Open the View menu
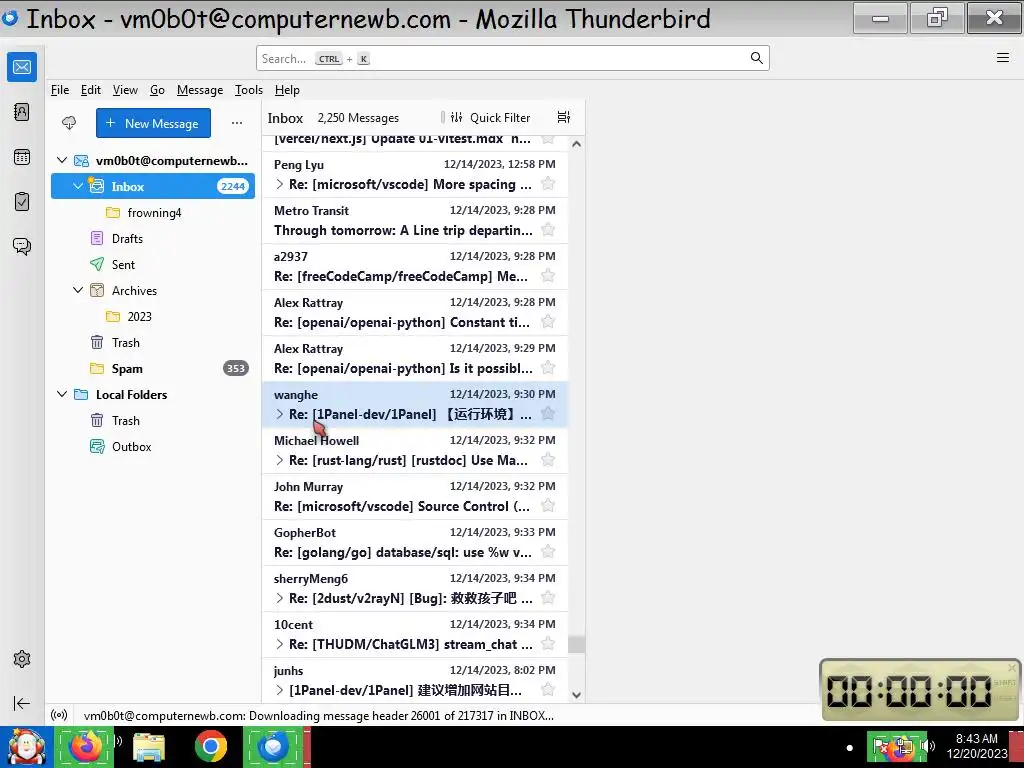This screenshot has width=1024, height=768. point(125,90)
